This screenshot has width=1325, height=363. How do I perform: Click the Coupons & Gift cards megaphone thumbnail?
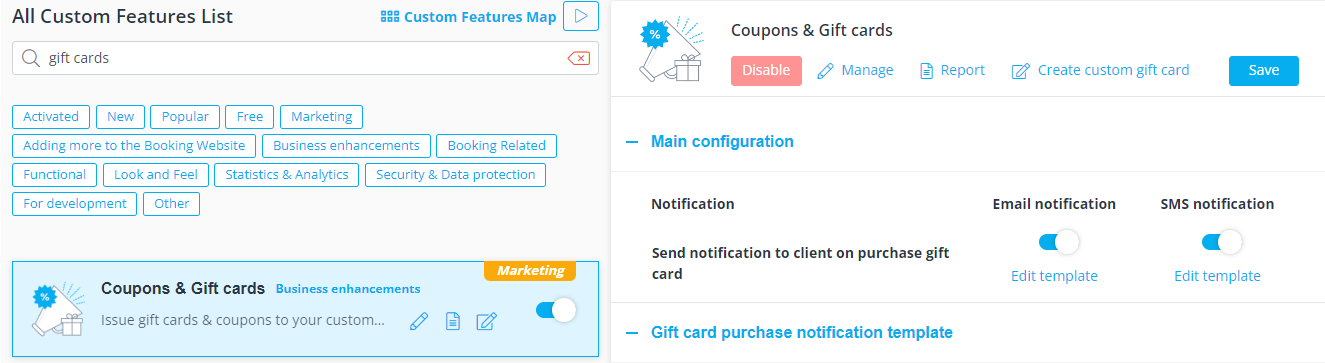58,310
